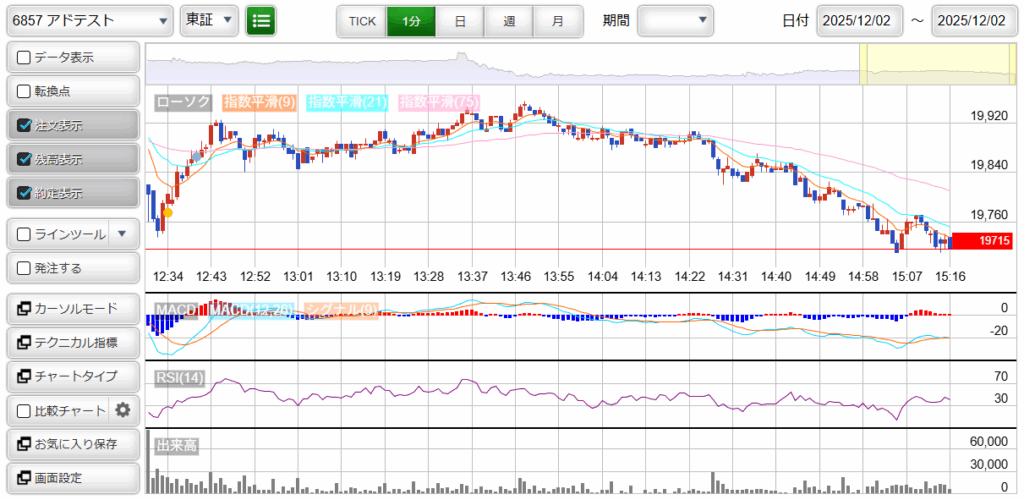
Task: Select the 週 weekly tab
Action: click(509, 20)
